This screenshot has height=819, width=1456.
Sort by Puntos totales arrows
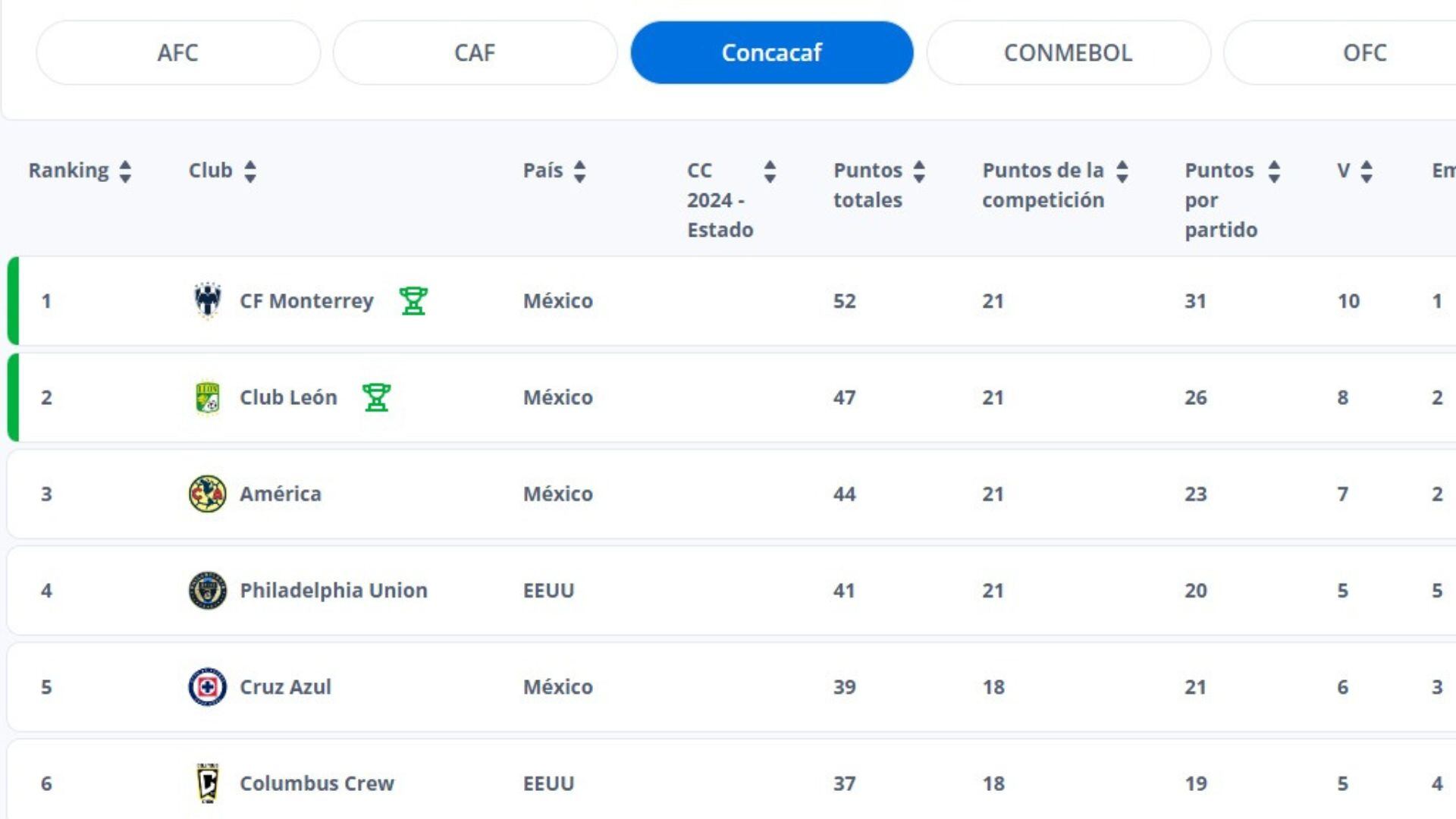pos(919,171)
